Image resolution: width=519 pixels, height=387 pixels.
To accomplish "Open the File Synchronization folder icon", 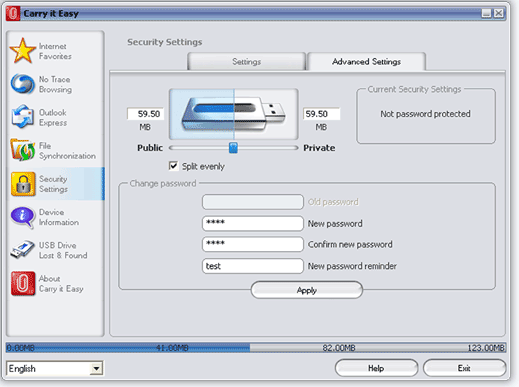I will tap(23, 150).
